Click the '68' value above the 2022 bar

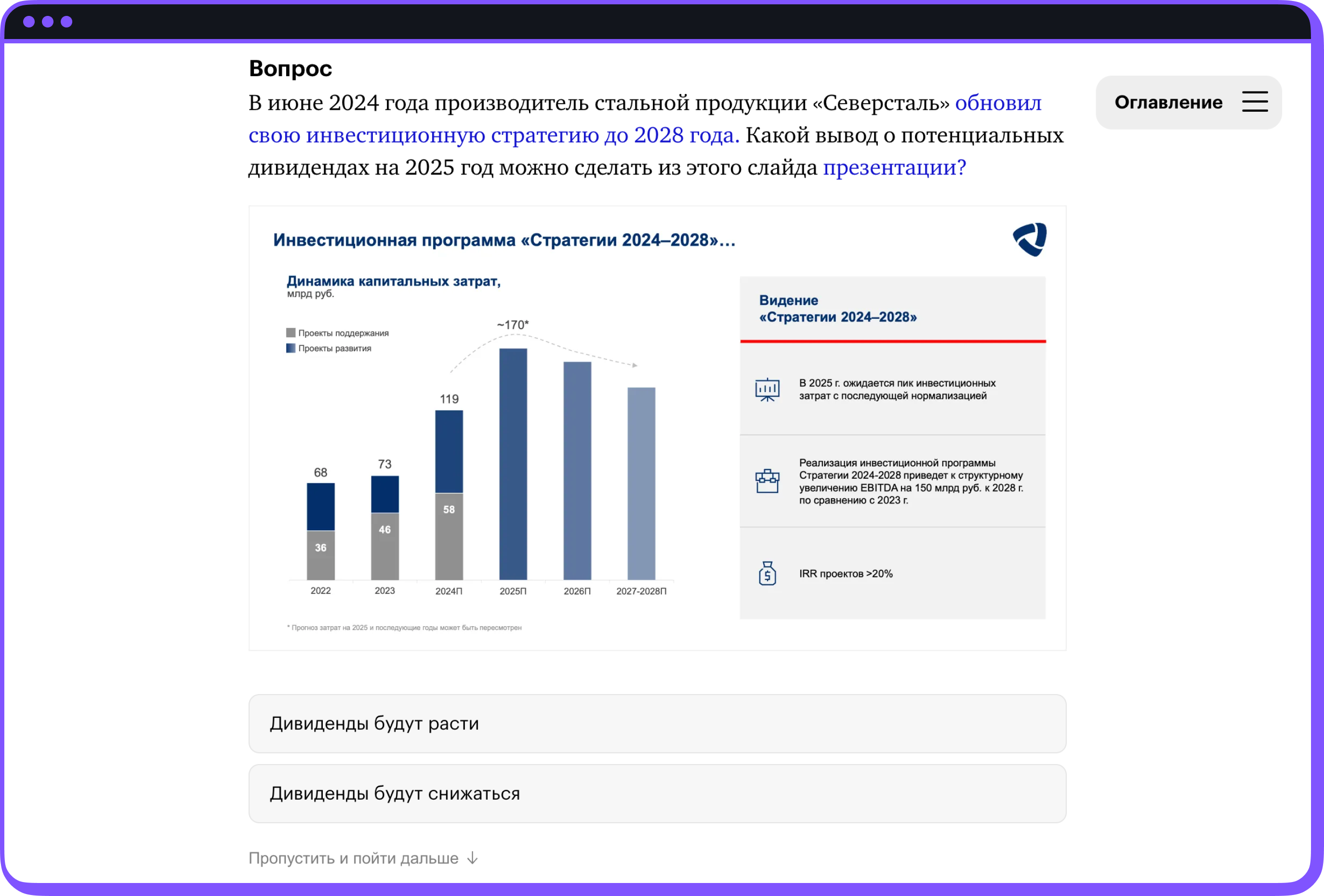tap(321, 472)
